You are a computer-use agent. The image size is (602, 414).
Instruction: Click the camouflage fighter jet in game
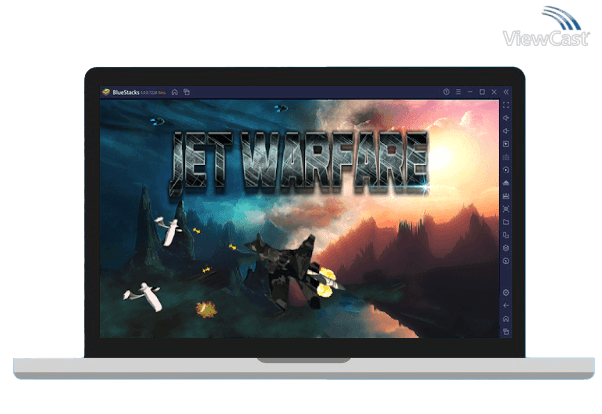294,271
